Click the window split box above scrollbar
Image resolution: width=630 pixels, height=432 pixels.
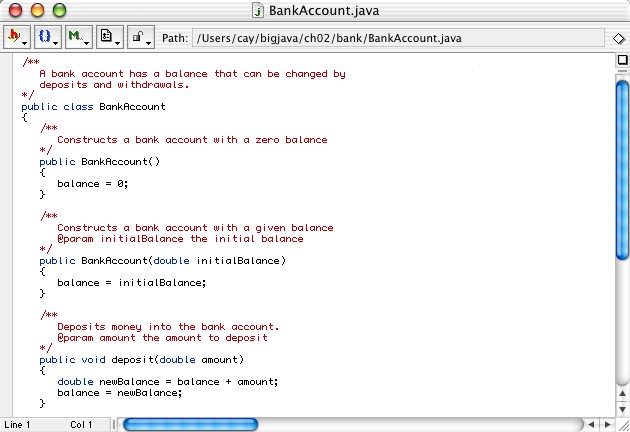[621, 60]
